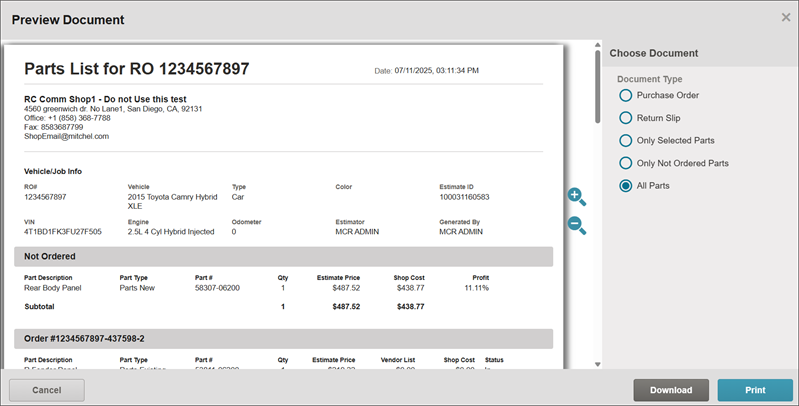The image size is (799, 406).
Task: Click the Order #1234567897-437598-2 section header
Action: coord(283,339)
